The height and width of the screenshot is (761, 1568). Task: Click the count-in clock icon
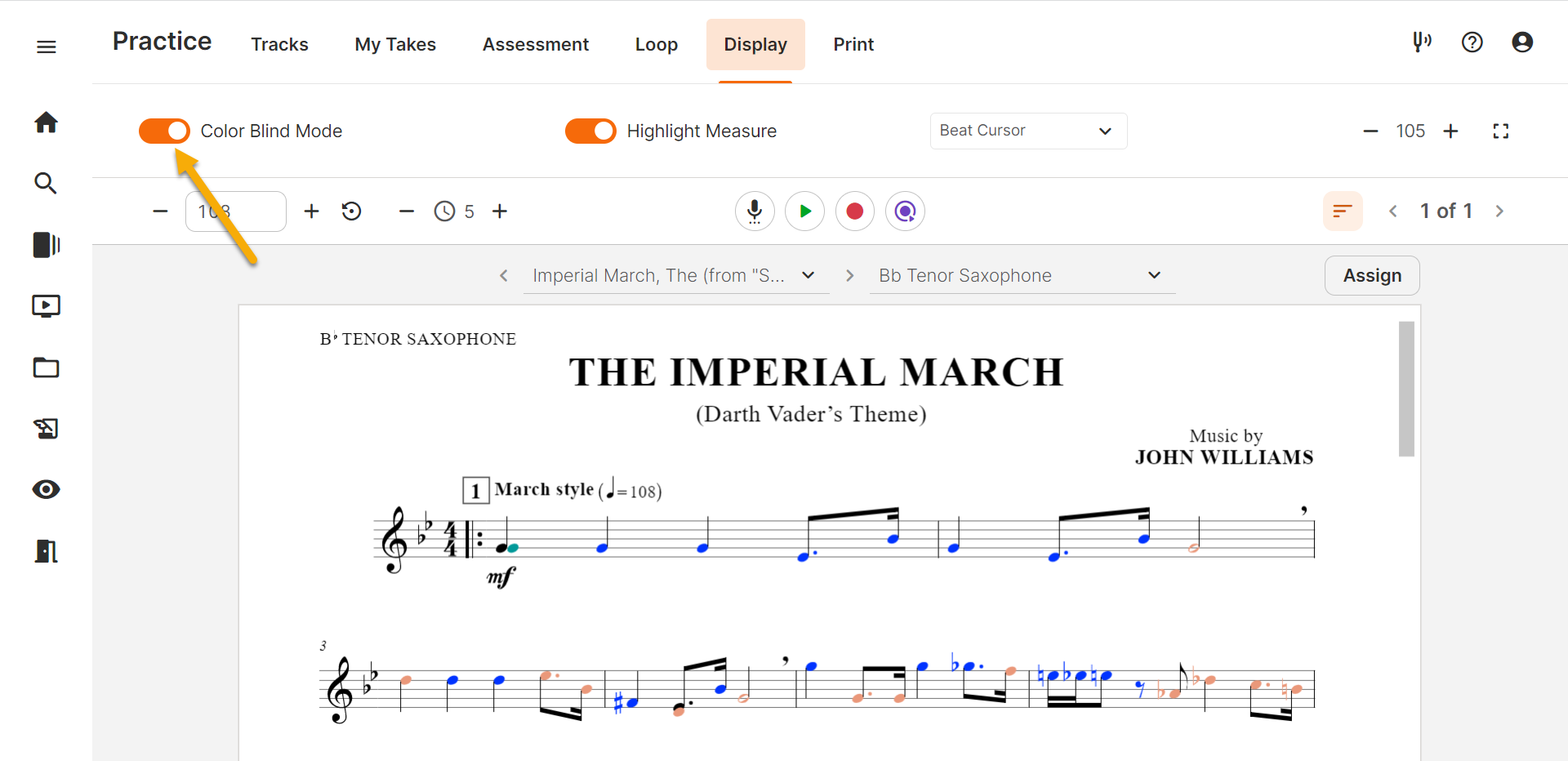pyautogui.click(x=444, y=211)
